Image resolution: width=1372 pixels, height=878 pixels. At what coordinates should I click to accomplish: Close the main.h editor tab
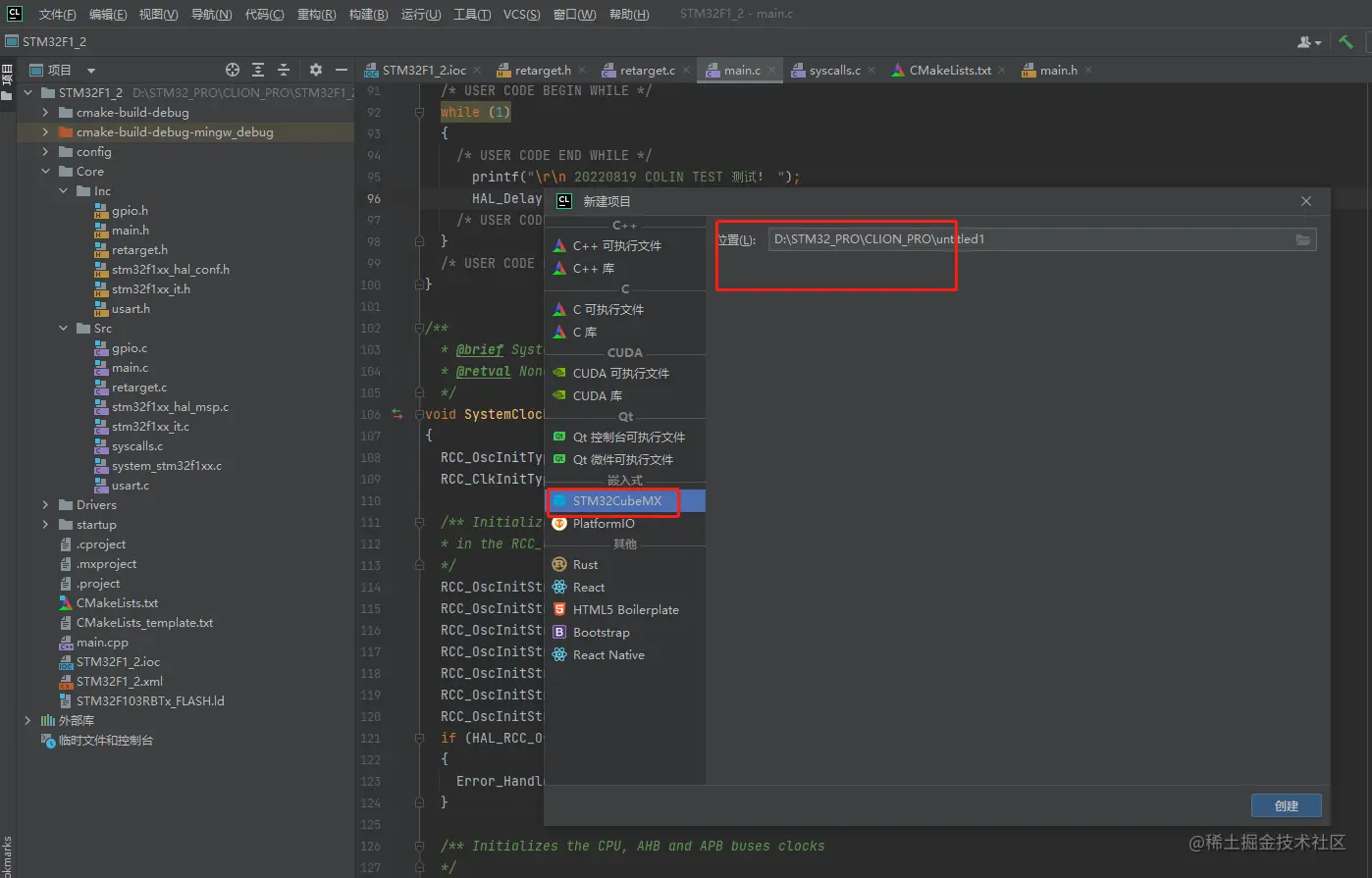(1088, 70)
